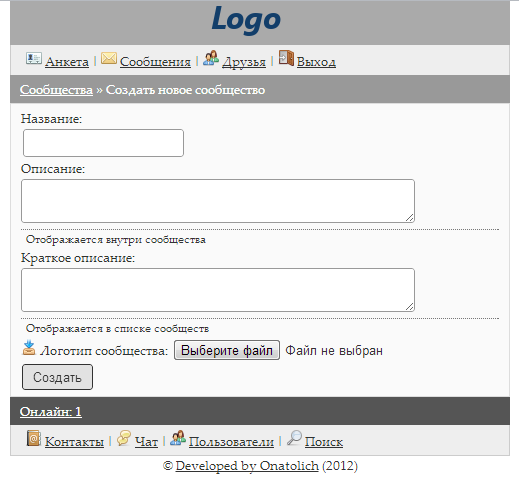Open the Анкета link
This screenshot has width=519, height=478.
point(67,62)
